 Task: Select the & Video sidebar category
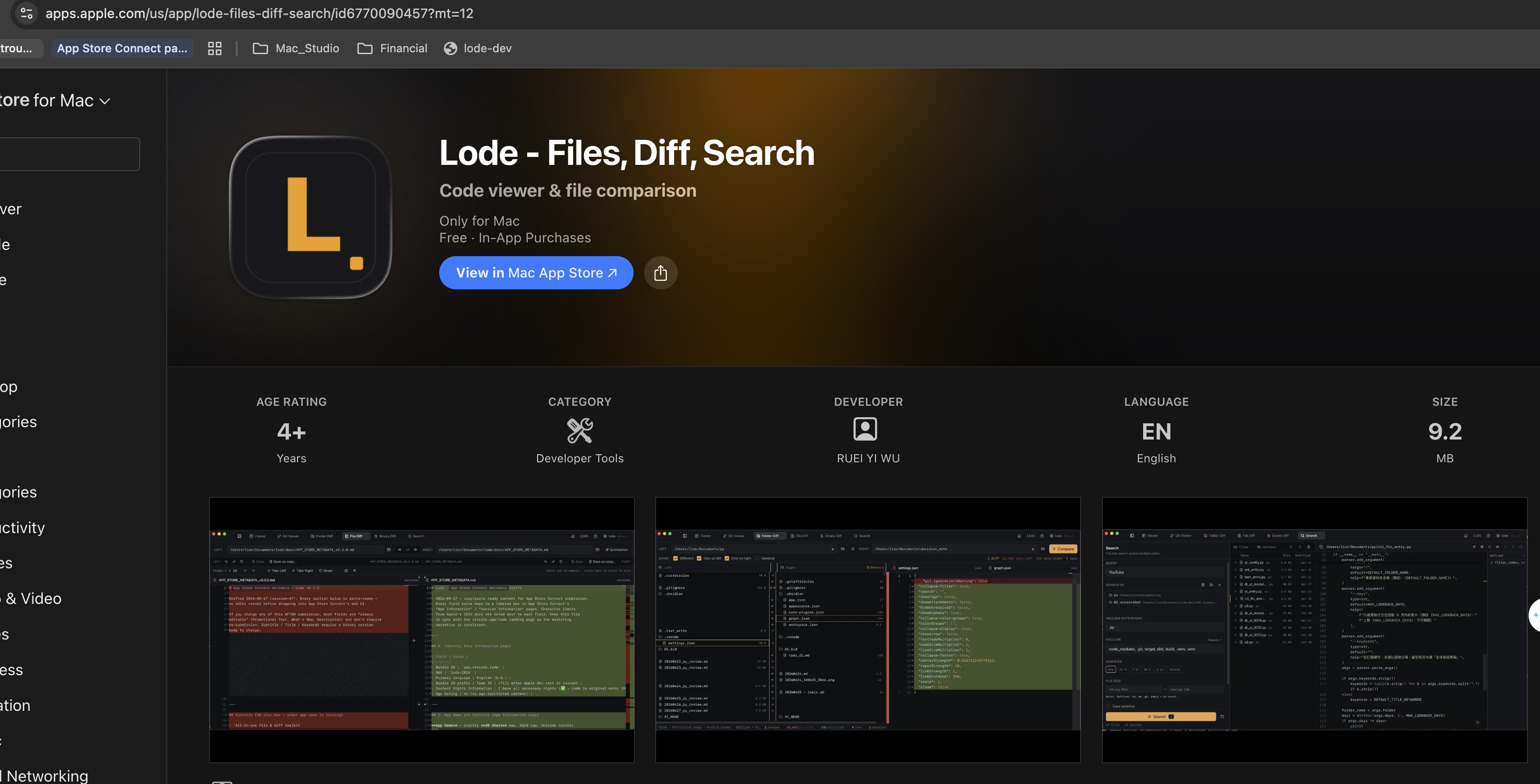(x=31, y=599)
